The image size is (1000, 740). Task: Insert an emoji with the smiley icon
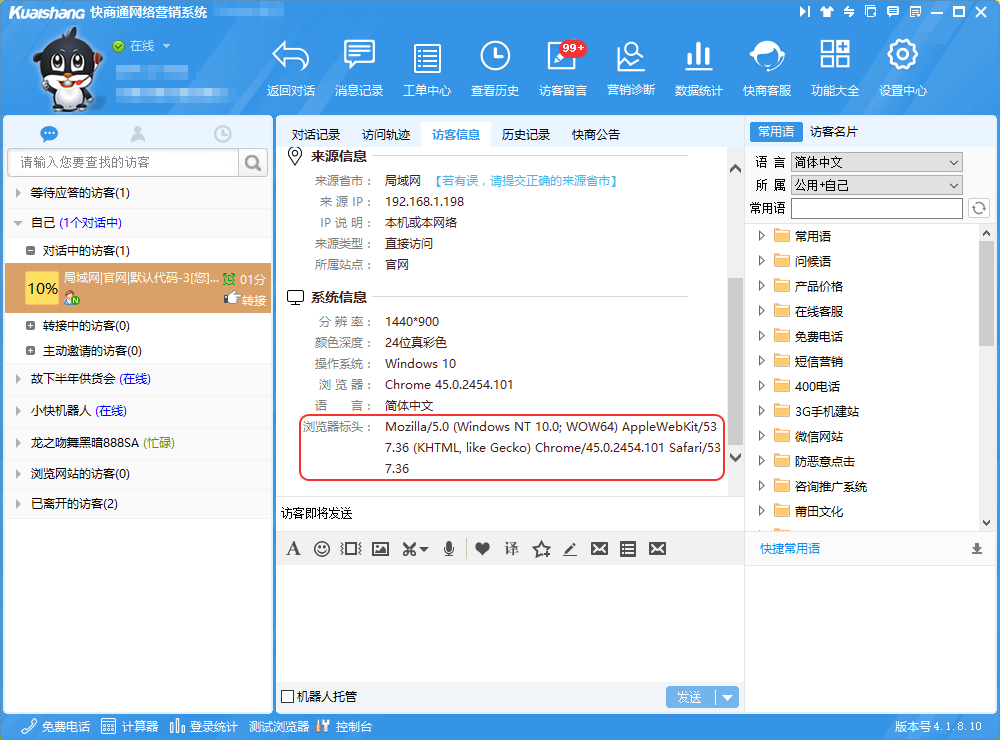322,548
